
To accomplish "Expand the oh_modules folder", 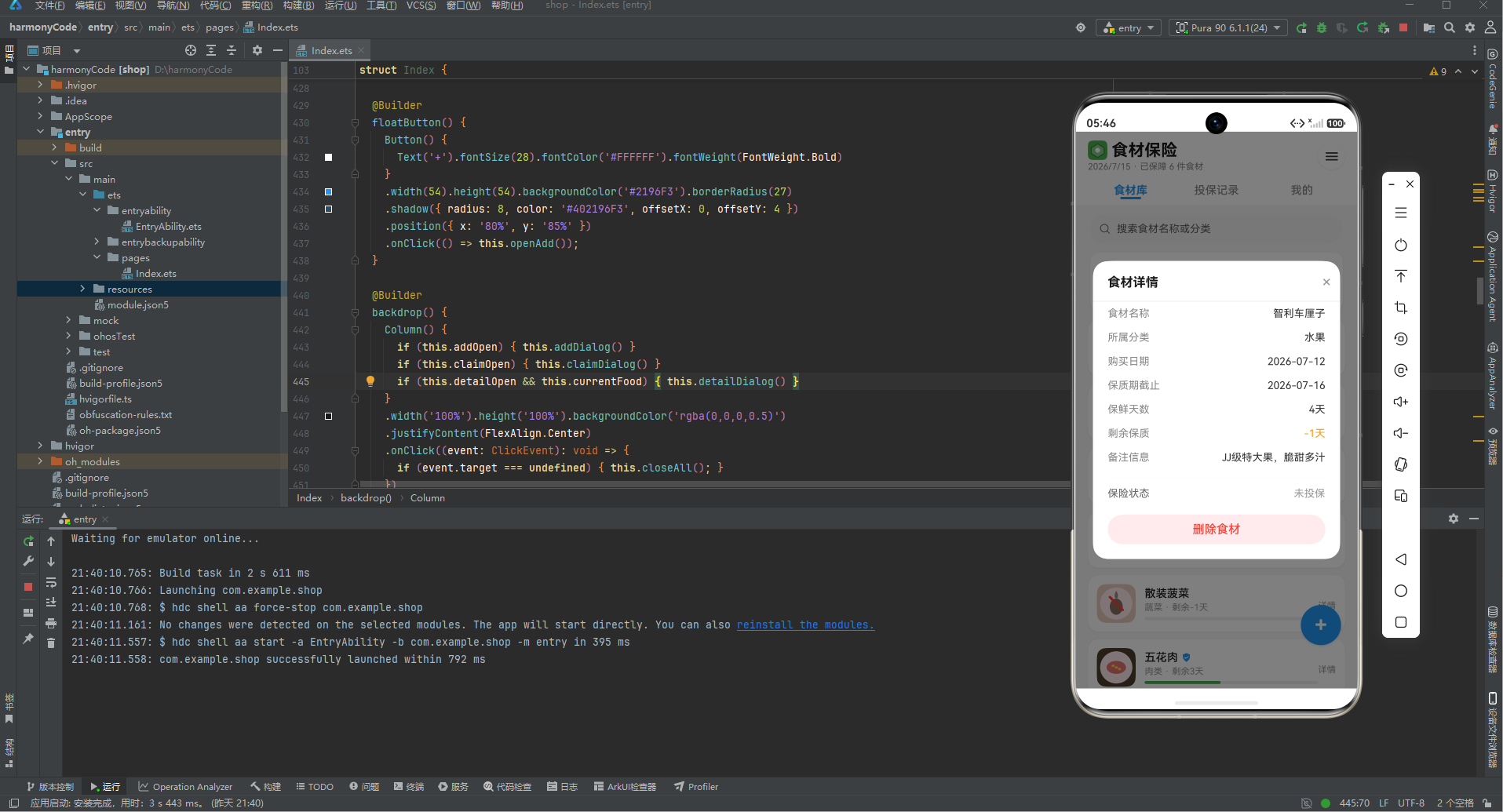I will [40, 462].
